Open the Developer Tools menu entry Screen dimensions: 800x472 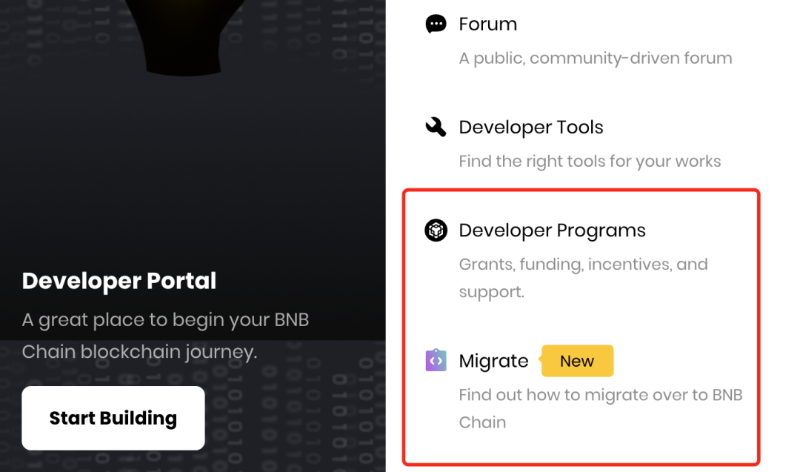point(530,127)
